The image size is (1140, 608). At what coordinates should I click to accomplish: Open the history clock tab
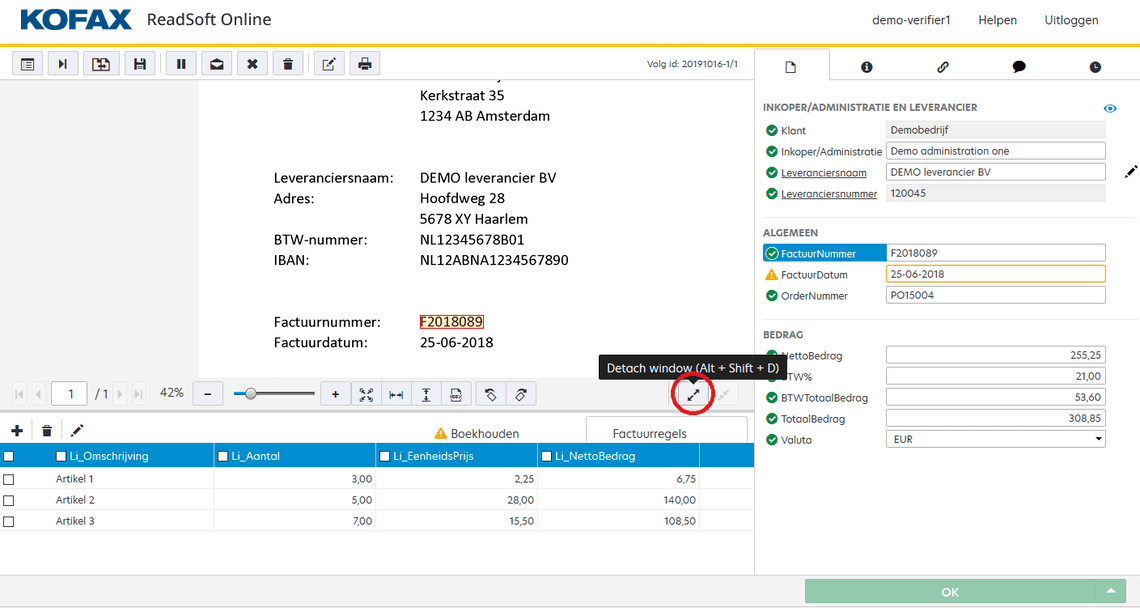(1095, 67)
